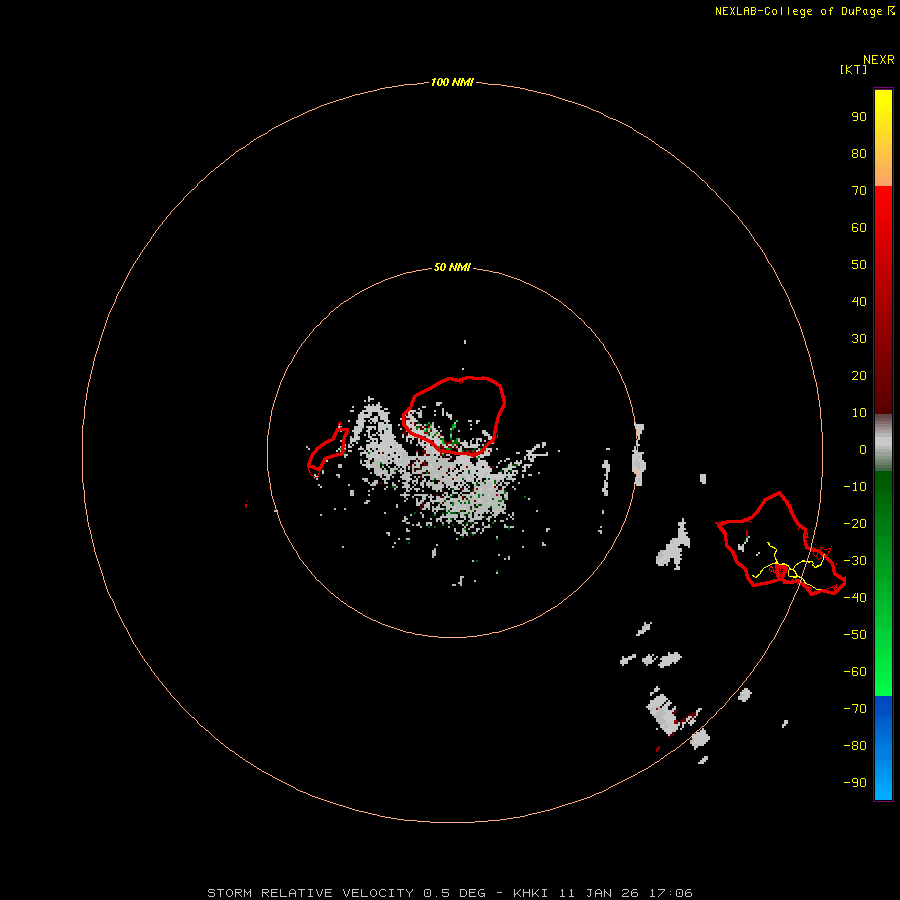Click the -30 value on the velocity scale
This screenshot has width=900, height=900.
coord(855,561)
